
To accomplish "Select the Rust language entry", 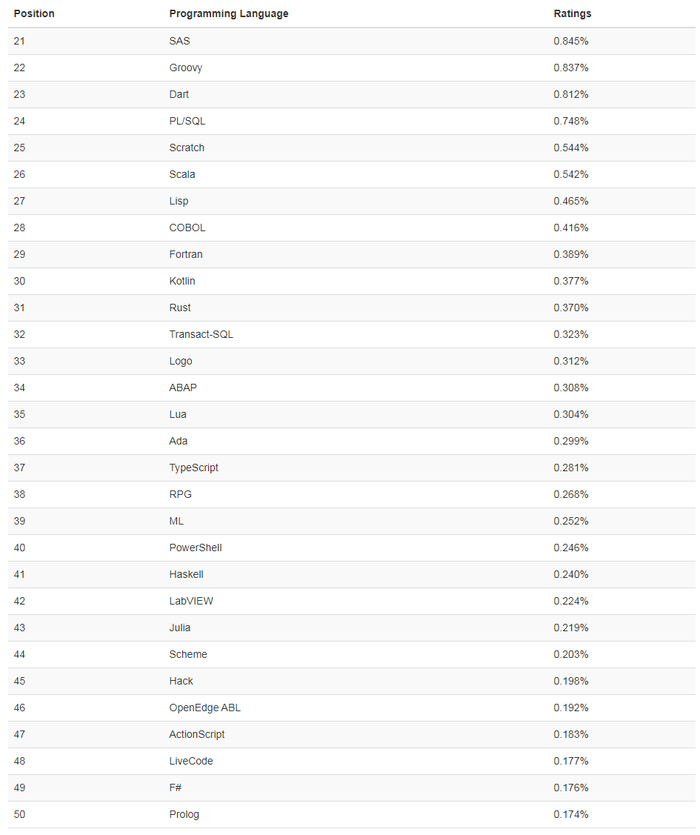I will click(180, 308).
